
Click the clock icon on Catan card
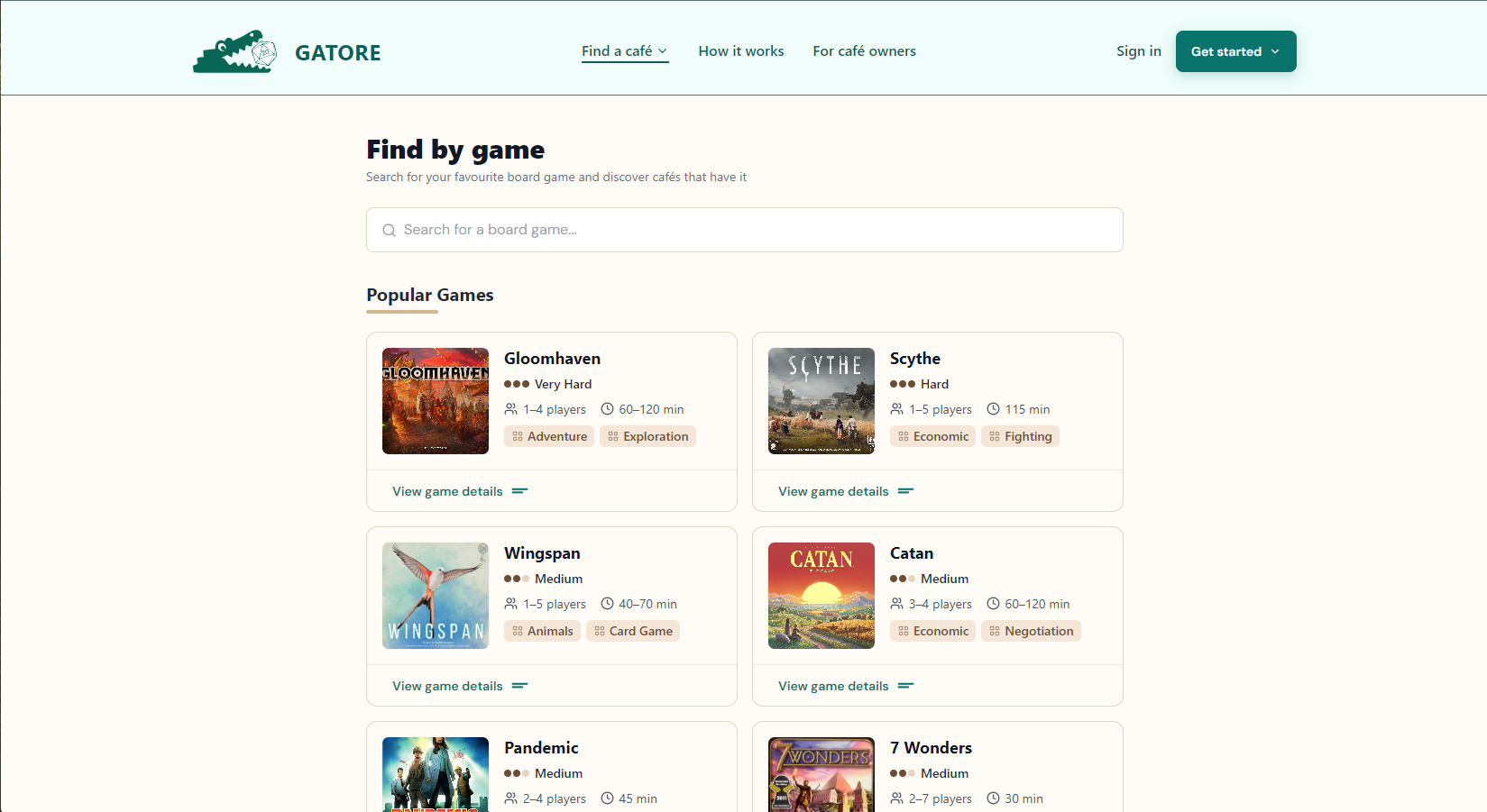pyautogui.click(x=993, y=604)
